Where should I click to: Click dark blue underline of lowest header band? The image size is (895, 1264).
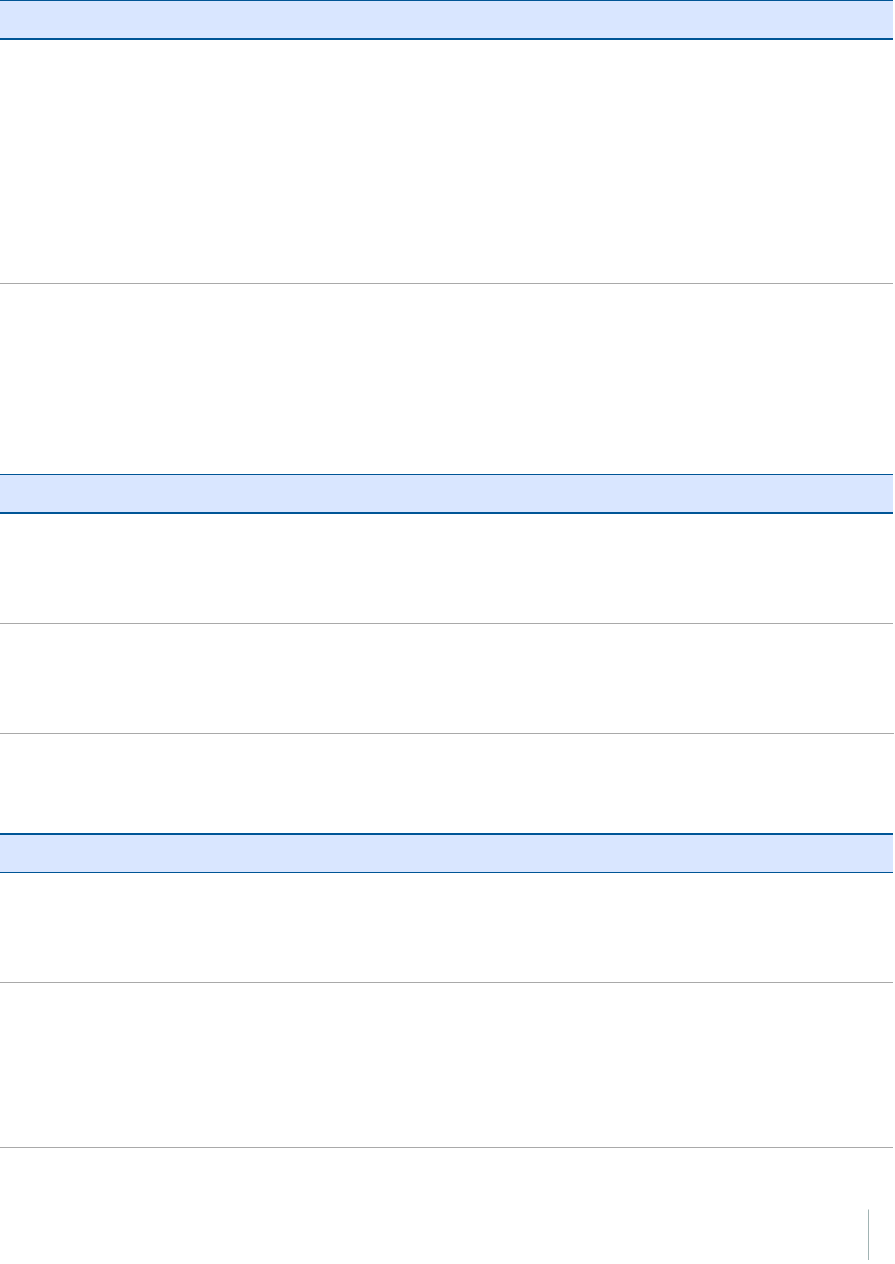click(x=447, y=873)
